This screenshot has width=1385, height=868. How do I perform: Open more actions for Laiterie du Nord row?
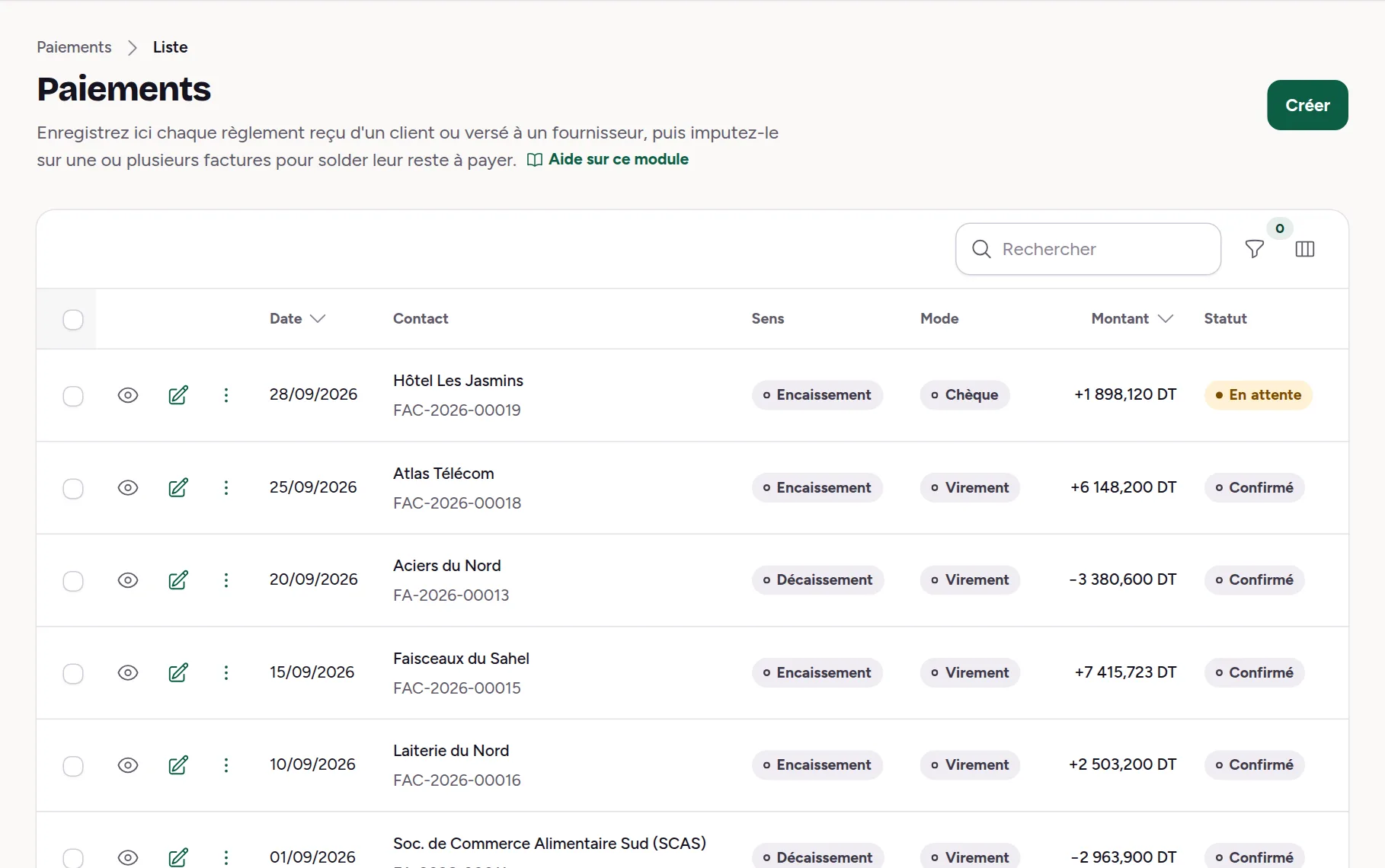click(226, 765)
